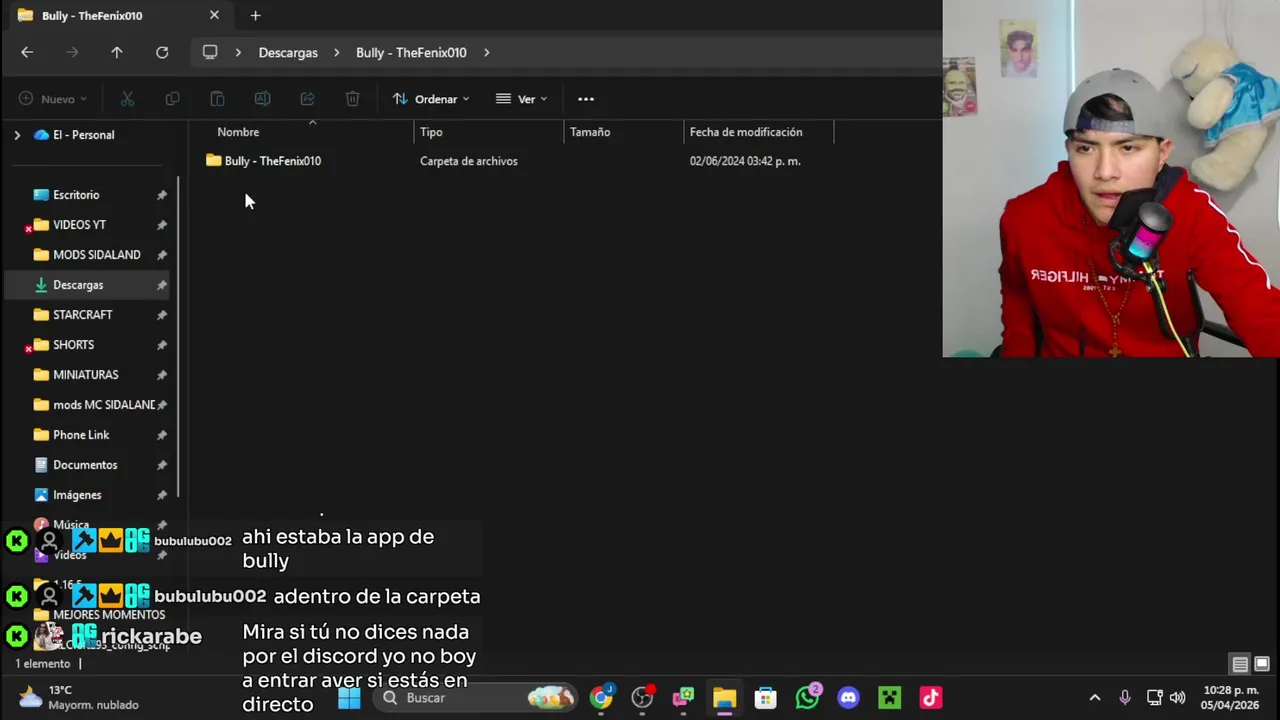Refresh the current folder view

point(162,52)
